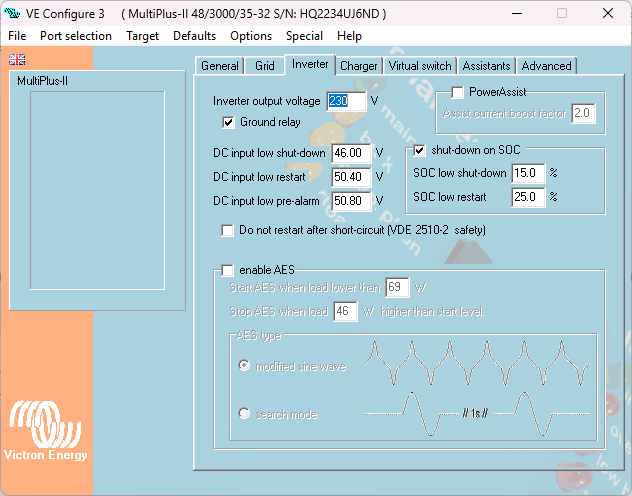This screenshot has width=632, height=496.
Task: Click the DC input low pre-alarm field
Action: pyautogui.click(x=351, y=201)
